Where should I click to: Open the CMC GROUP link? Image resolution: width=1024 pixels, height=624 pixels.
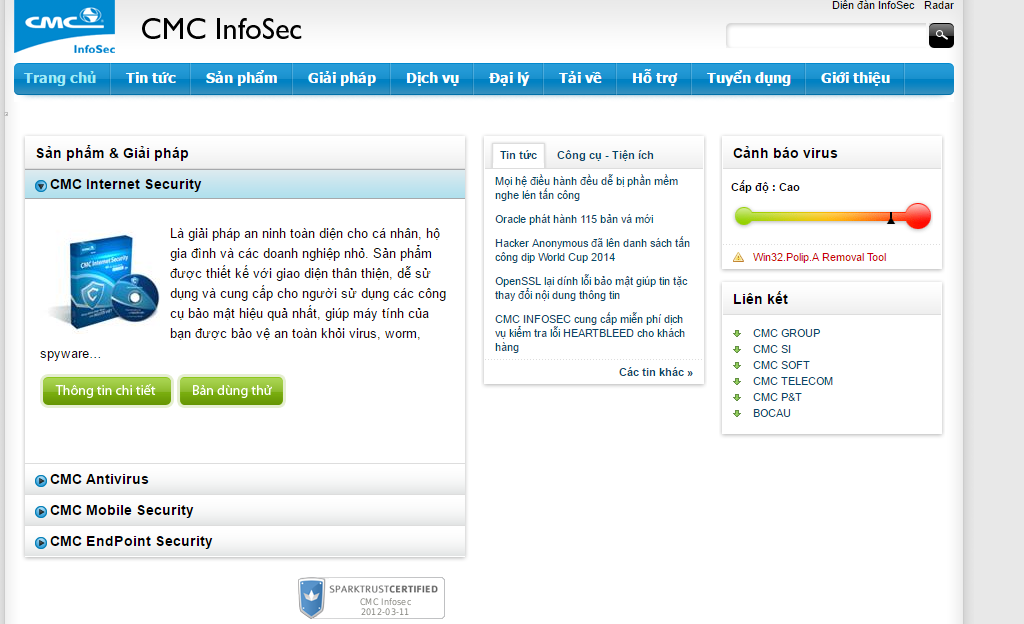pyautogui.click(x=786, y=333)
